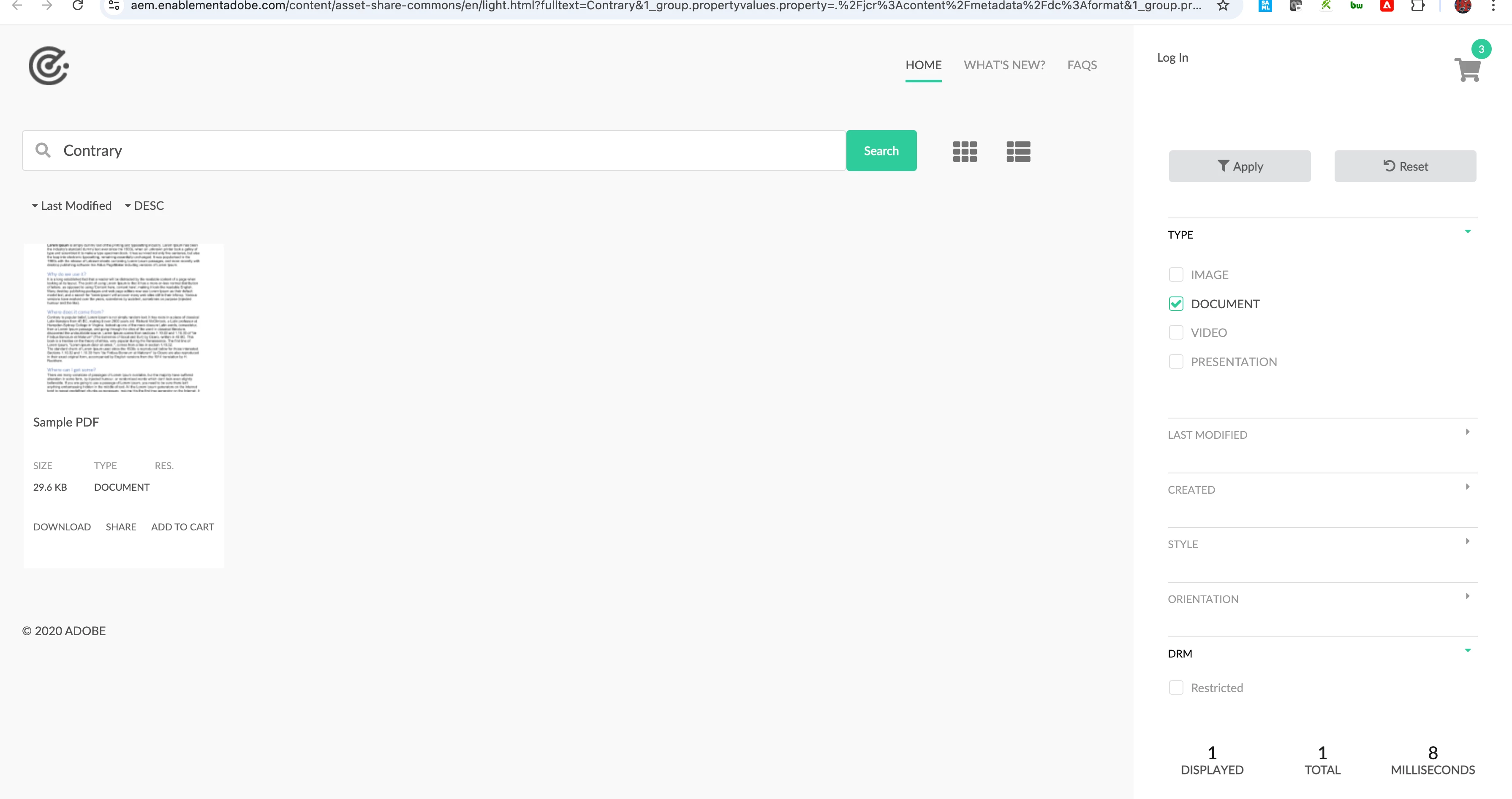Go to WHAT'S NEW? navigation tab
Viewport: 1512px width, 799px height.
point(1003,65)
